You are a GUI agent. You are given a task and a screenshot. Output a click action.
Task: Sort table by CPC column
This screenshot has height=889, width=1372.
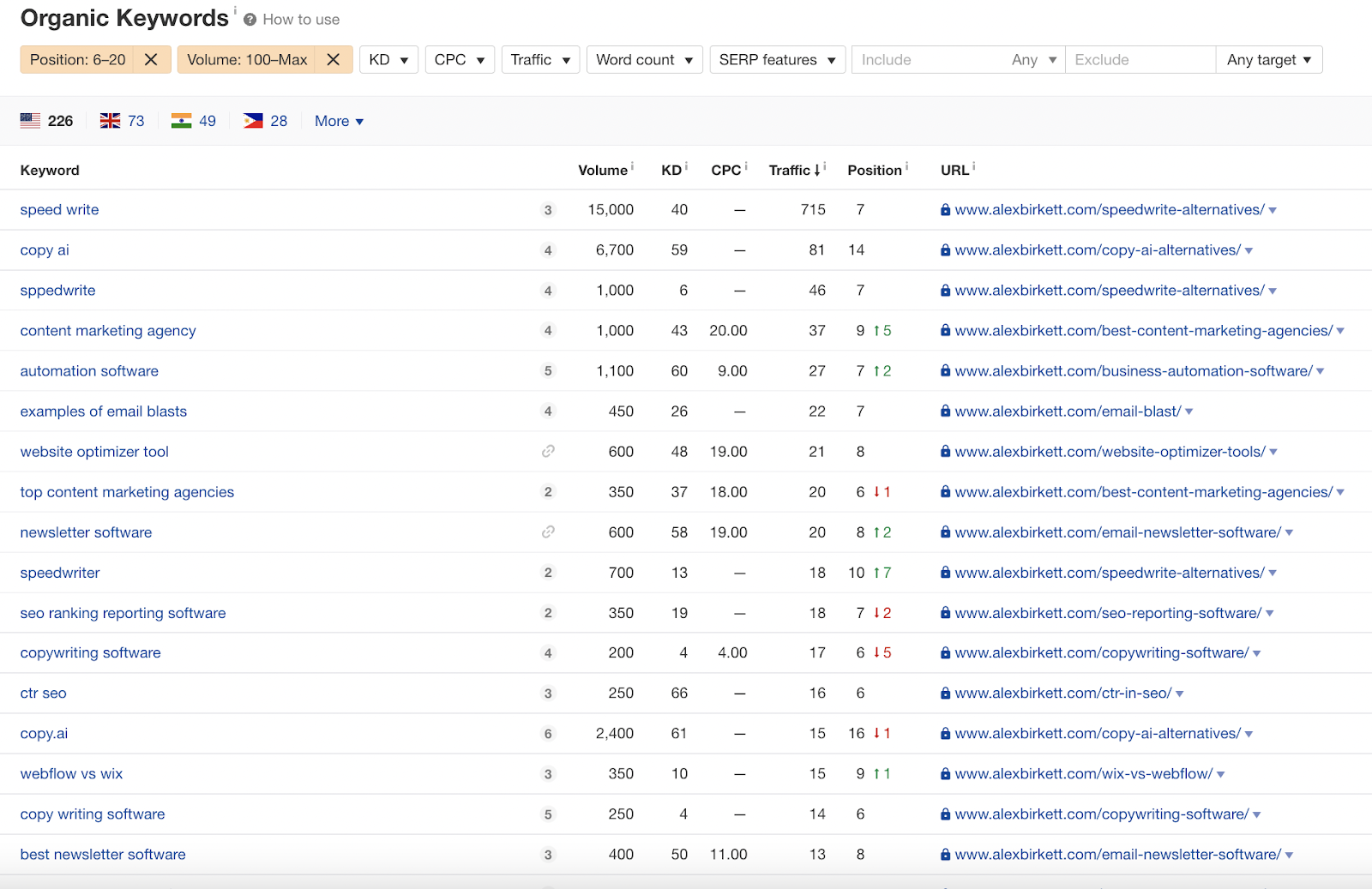[726, 171]
